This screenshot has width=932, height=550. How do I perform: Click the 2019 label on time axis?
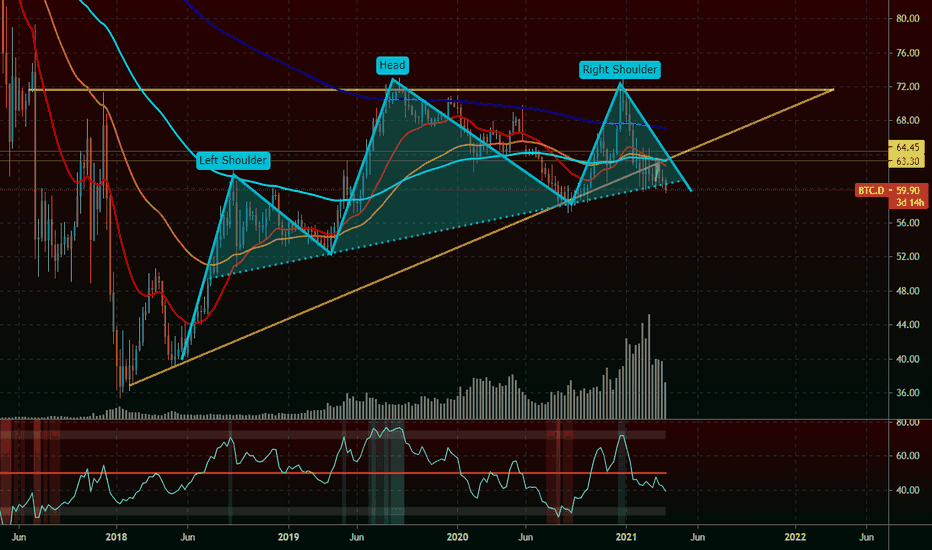[288, 537]
